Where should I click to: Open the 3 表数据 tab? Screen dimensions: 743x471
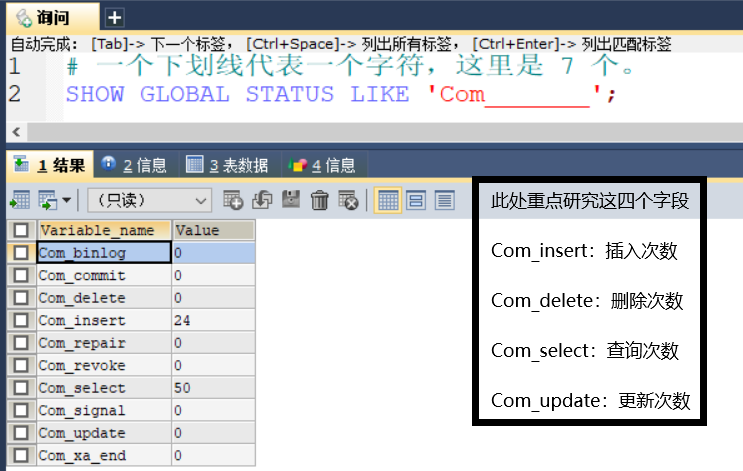point(229,165)
